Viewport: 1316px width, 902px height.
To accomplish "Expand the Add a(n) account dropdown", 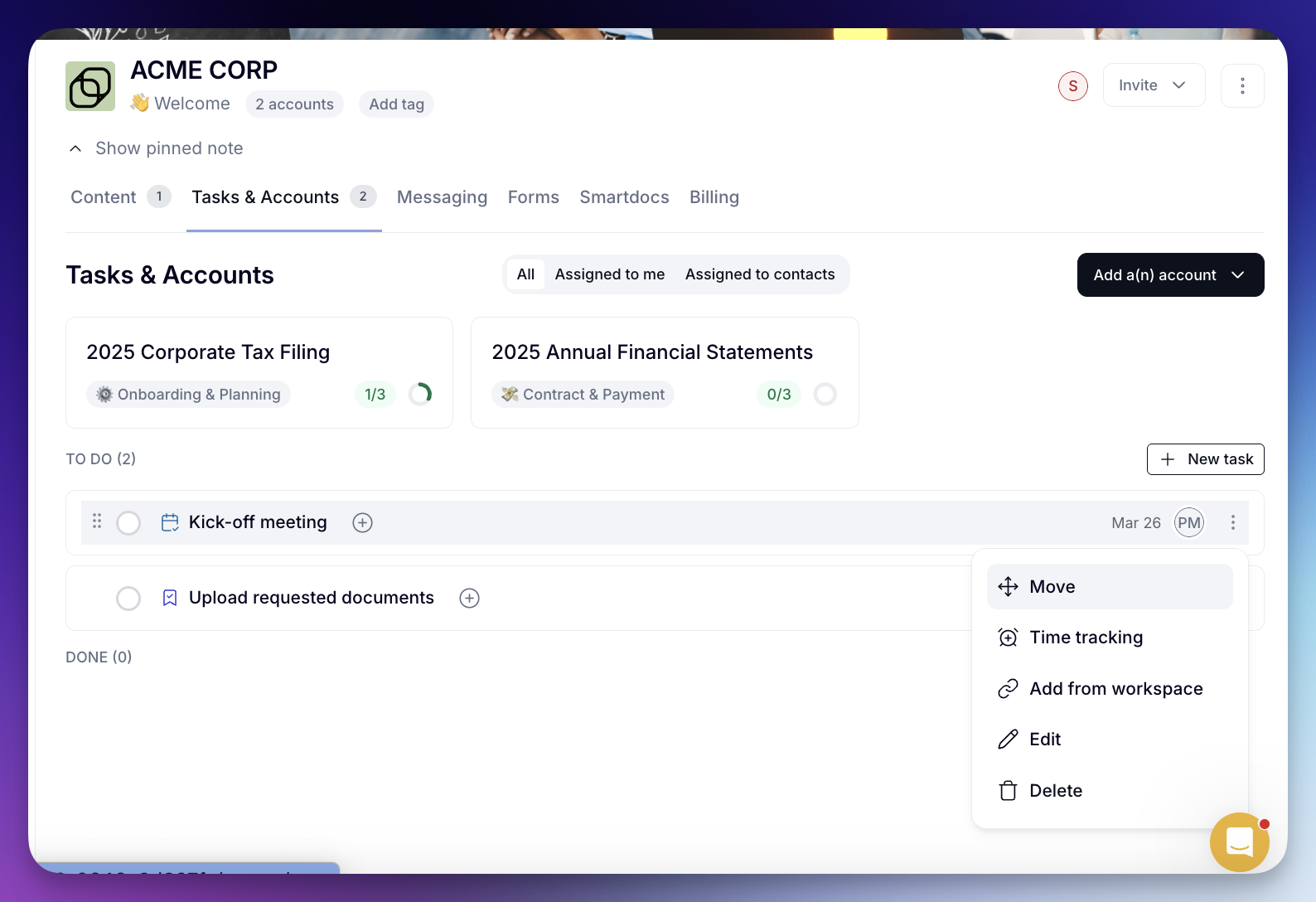I will coord(1169,275).
